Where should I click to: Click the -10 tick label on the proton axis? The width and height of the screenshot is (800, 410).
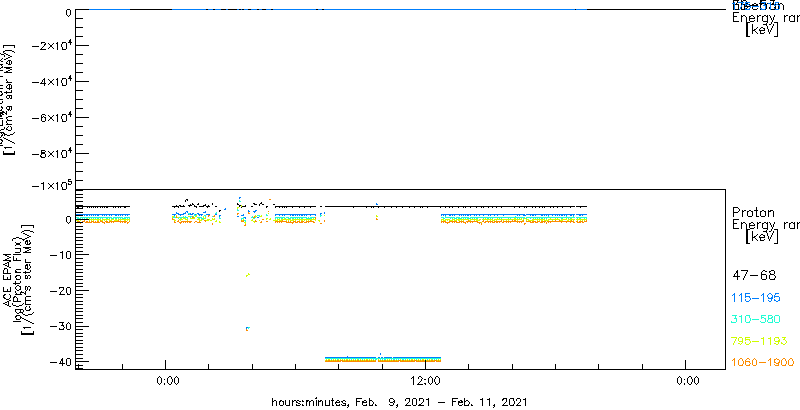[60, 254]
